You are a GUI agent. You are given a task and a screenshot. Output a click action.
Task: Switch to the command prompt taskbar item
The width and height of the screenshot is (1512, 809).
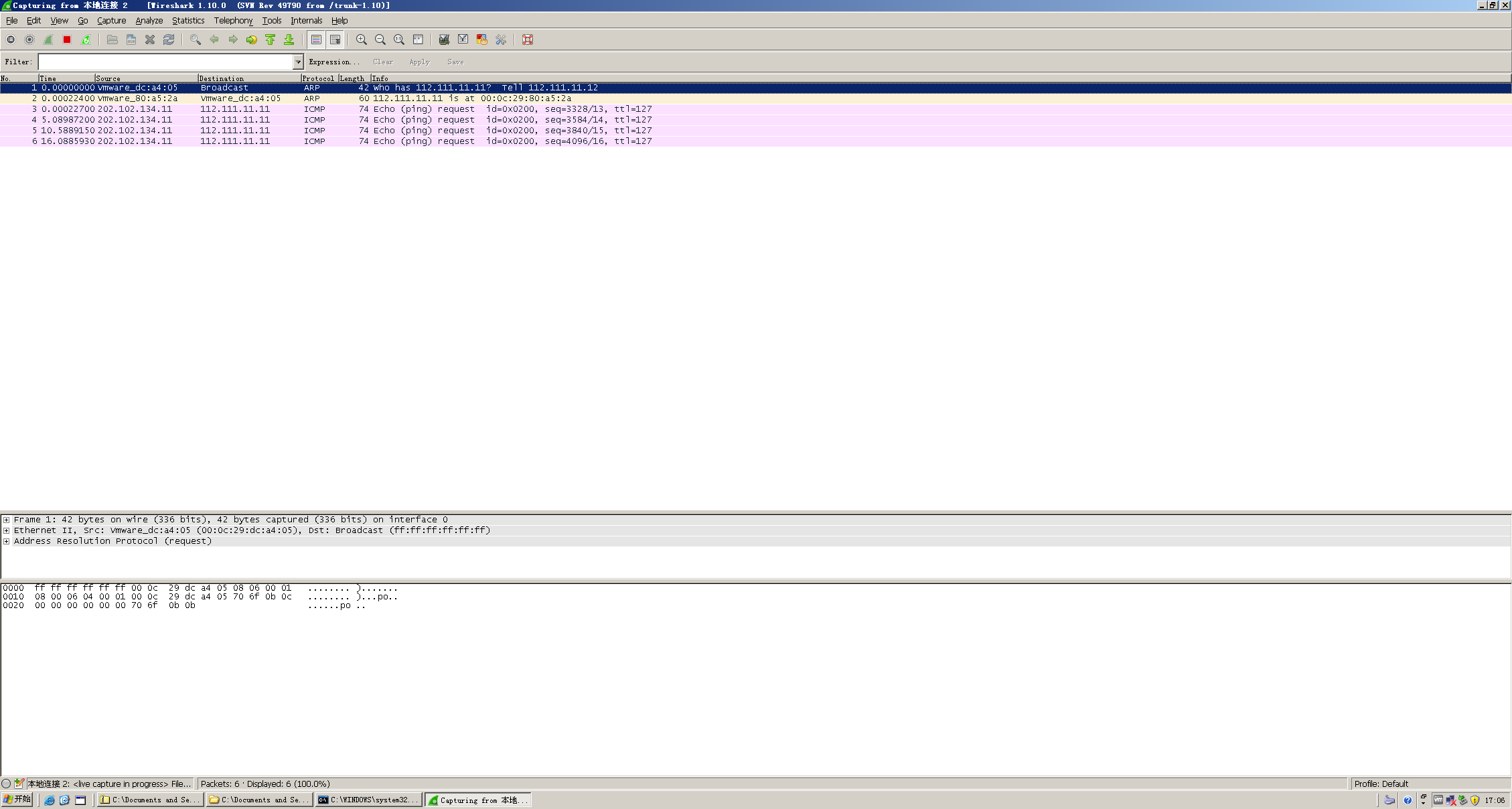pyautogui.click(x=369, y=800)
